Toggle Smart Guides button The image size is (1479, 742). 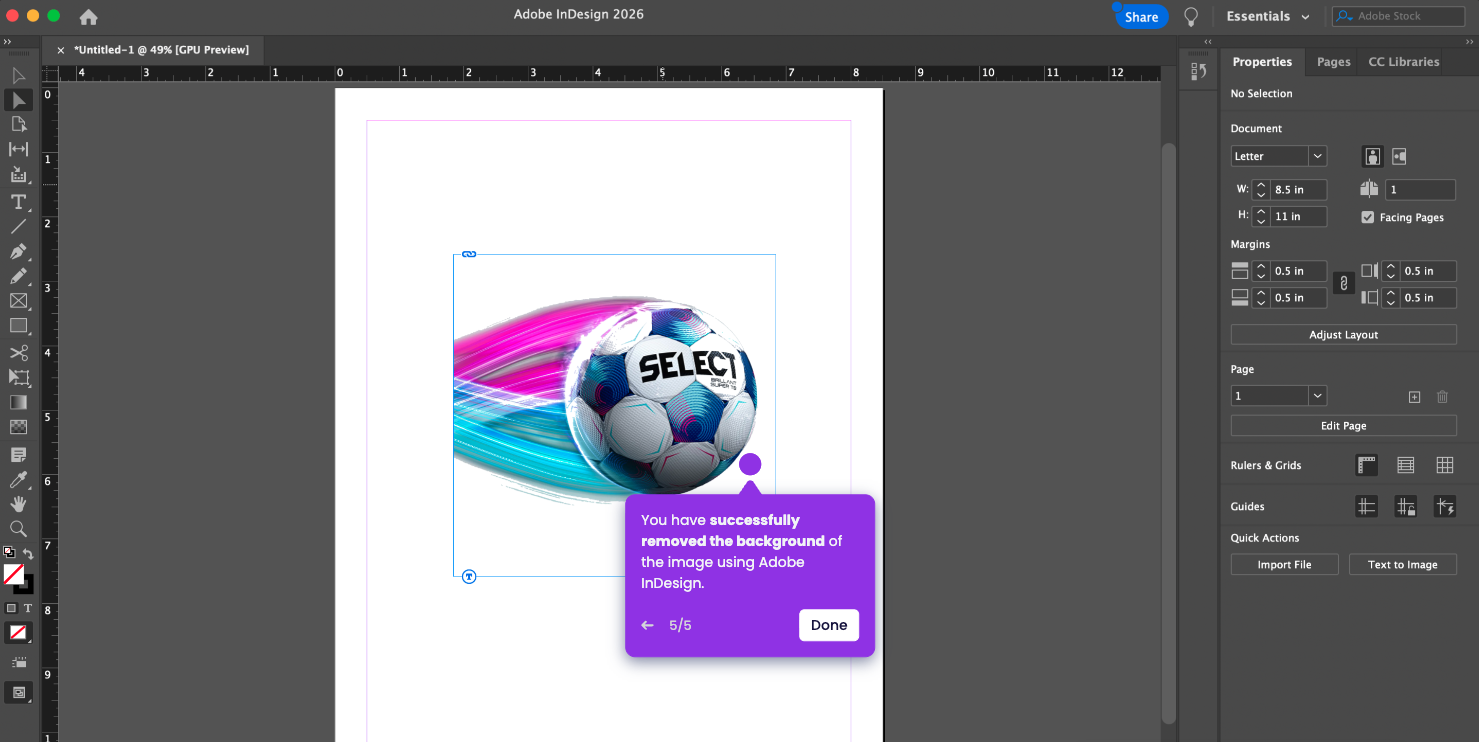click(x=1445, y=507)
